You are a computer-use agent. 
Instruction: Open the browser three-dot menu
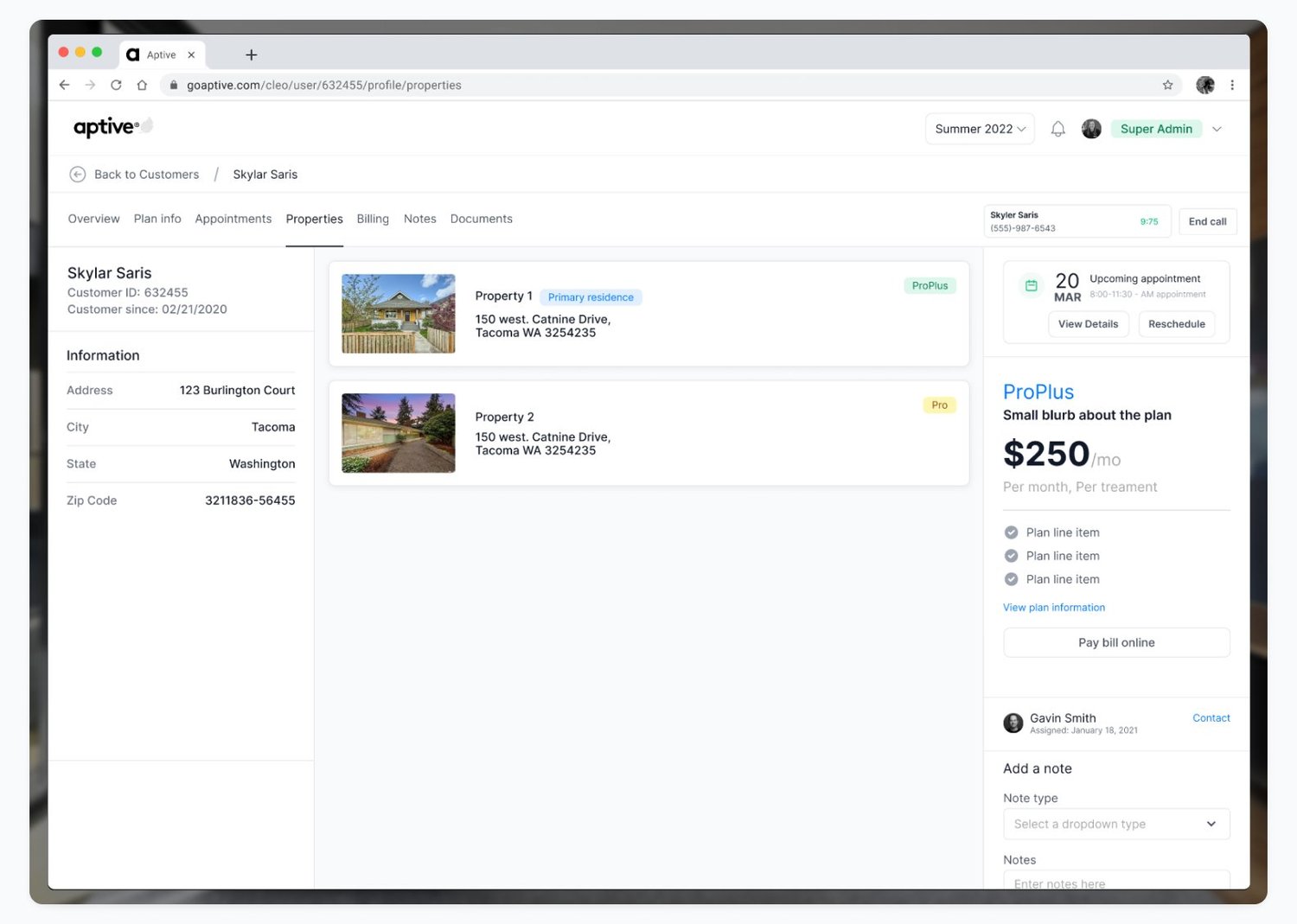1232,85
